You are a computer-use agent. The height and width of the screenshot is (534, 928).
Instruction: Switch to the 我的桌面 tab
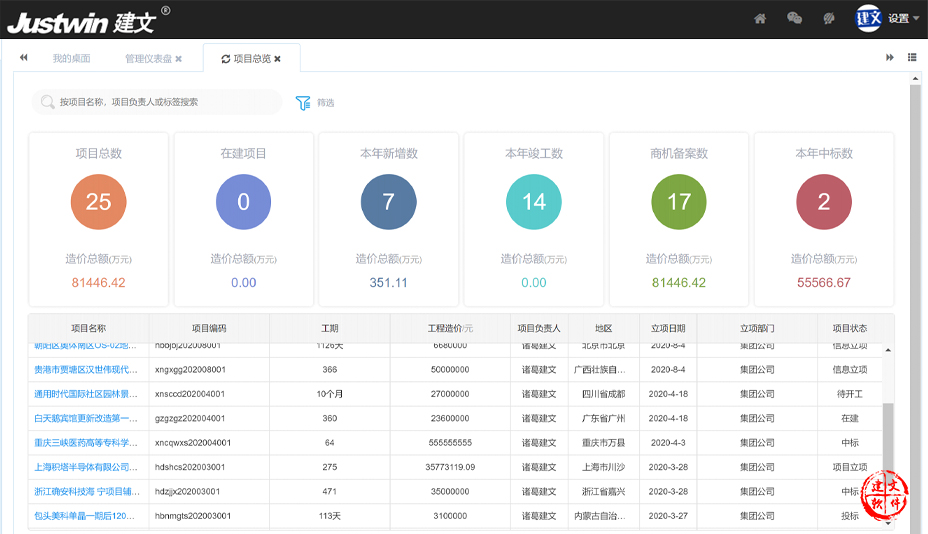click(x=71, y=59)
